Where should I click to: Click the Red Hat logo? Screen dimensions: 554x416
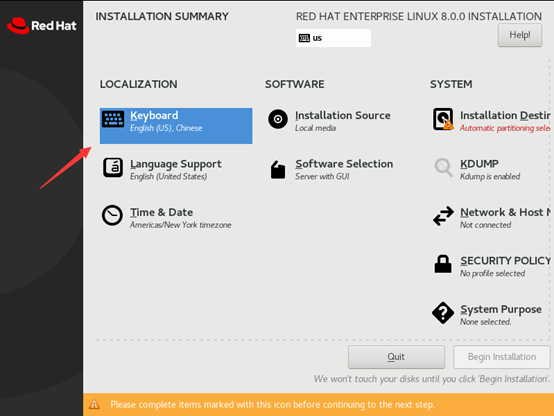[42, 25]
